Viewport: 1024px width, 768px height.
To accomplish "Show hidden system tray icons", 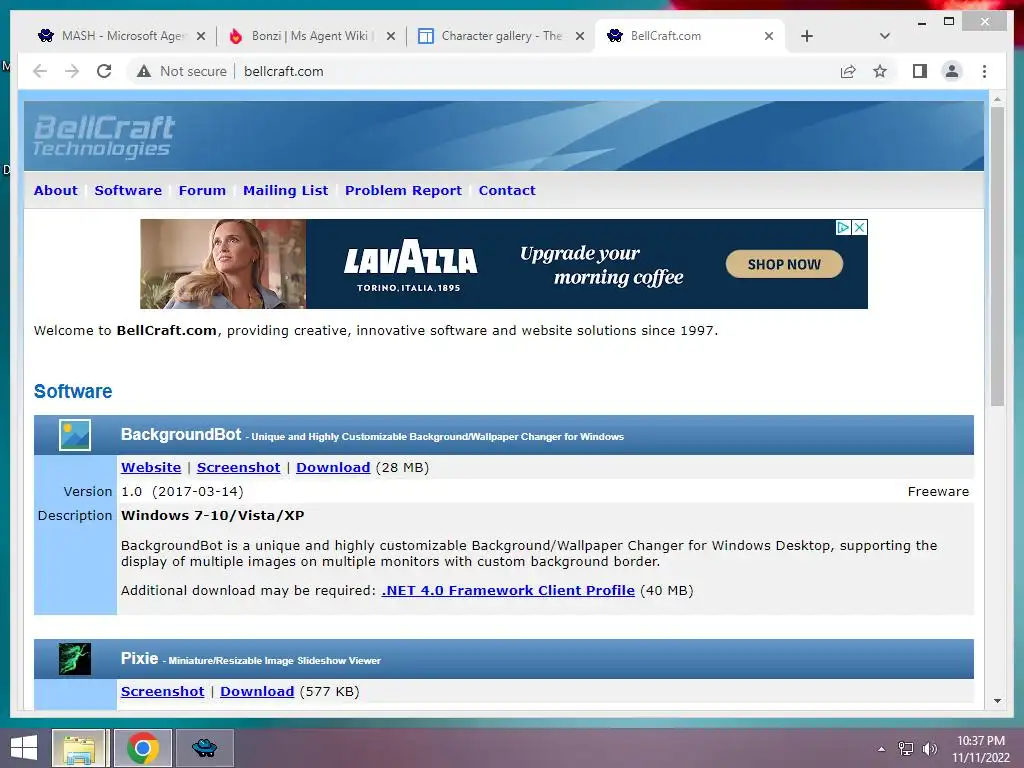I will coord(882,749).
